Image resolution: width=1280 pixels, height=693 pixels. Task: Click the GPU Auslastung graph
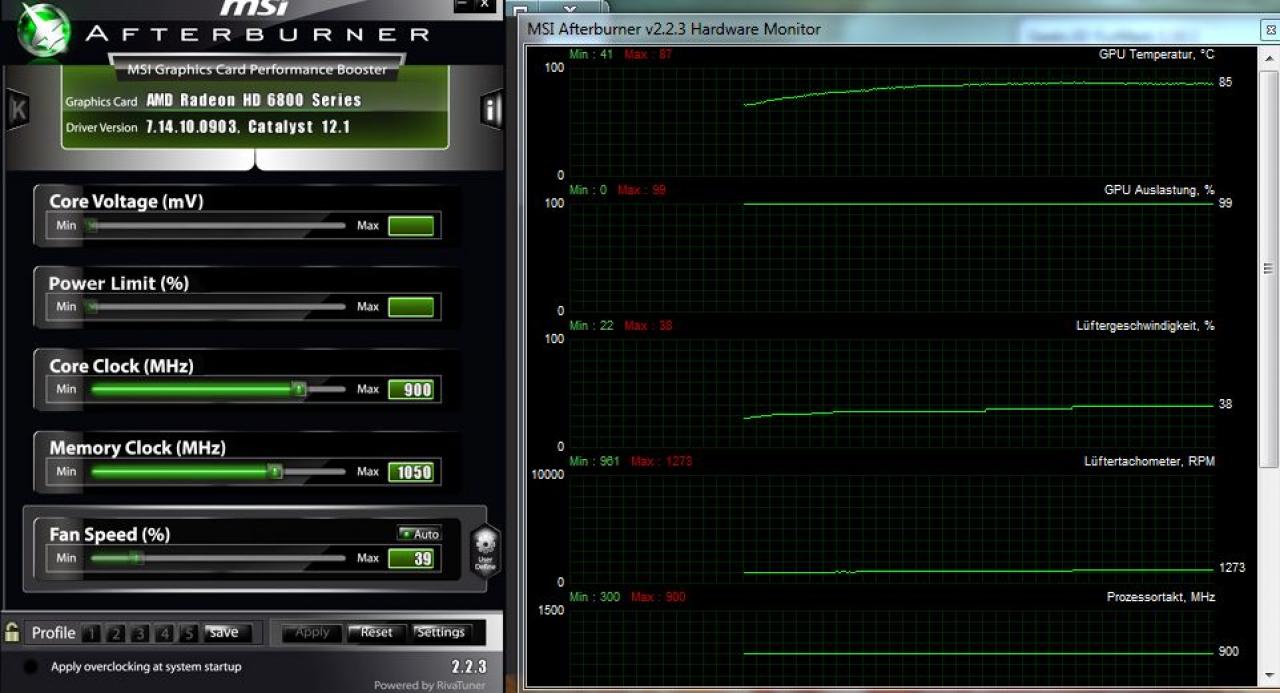[x=892, y=258]
